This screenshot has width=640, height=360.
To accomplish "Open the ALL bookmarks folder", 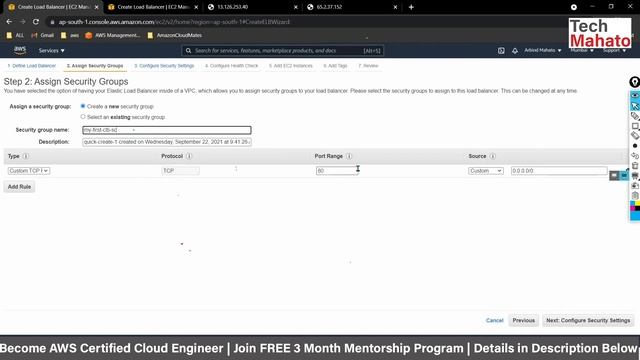I will 15,36.
